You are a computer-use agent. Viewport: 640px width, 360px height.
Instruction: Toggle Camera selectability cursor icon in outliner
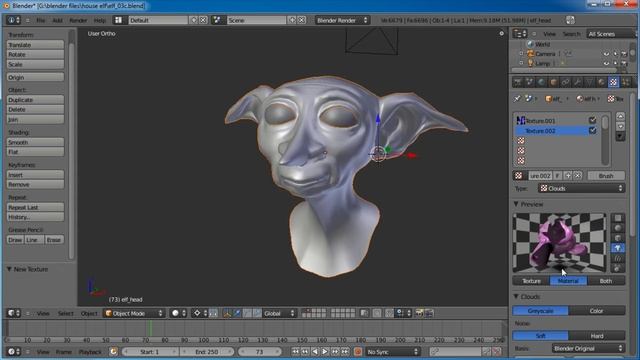point(615,54)
